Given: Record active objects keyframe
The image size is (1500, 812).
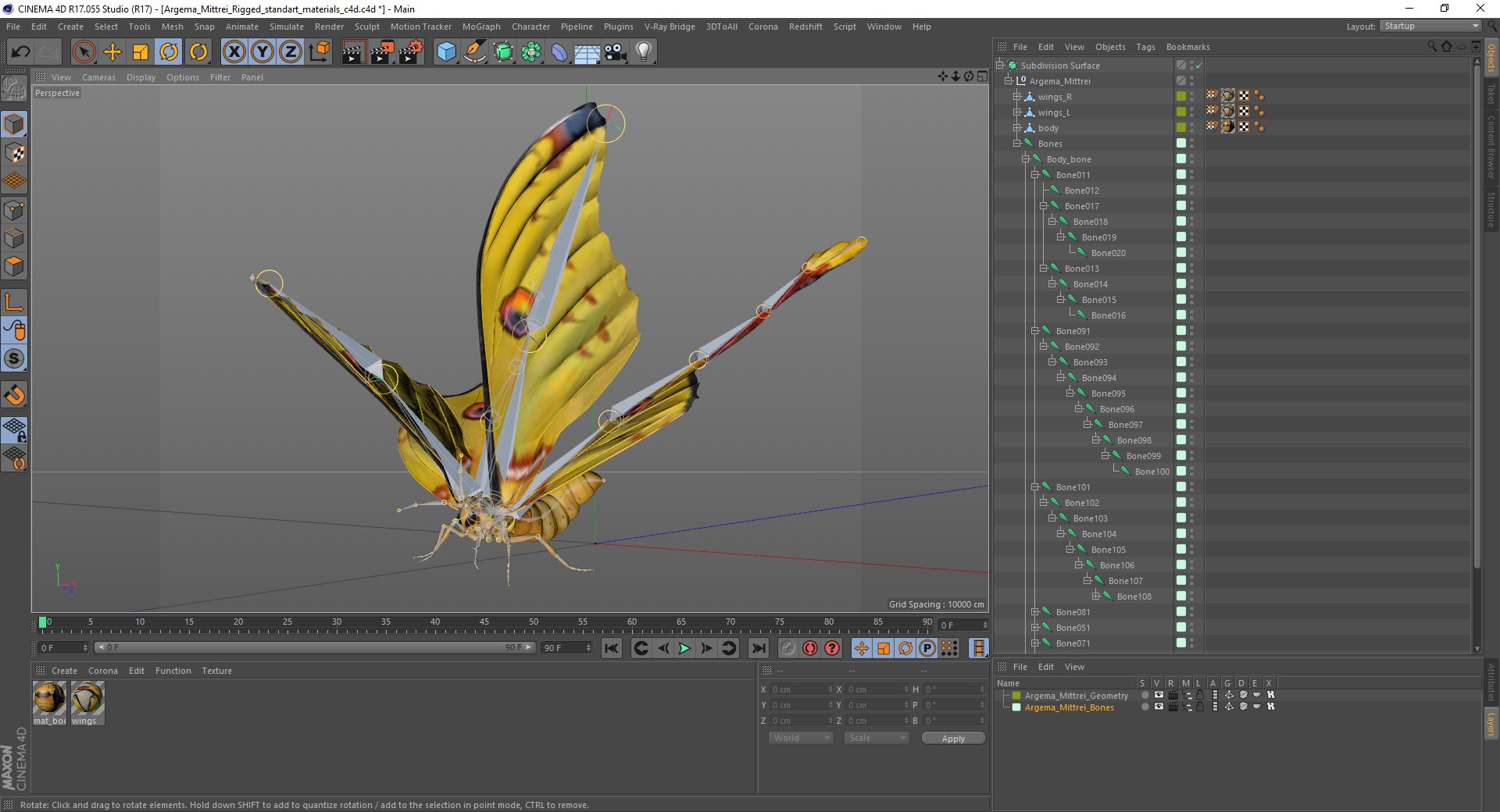Looking at the screenshot, I should point(788,648).
